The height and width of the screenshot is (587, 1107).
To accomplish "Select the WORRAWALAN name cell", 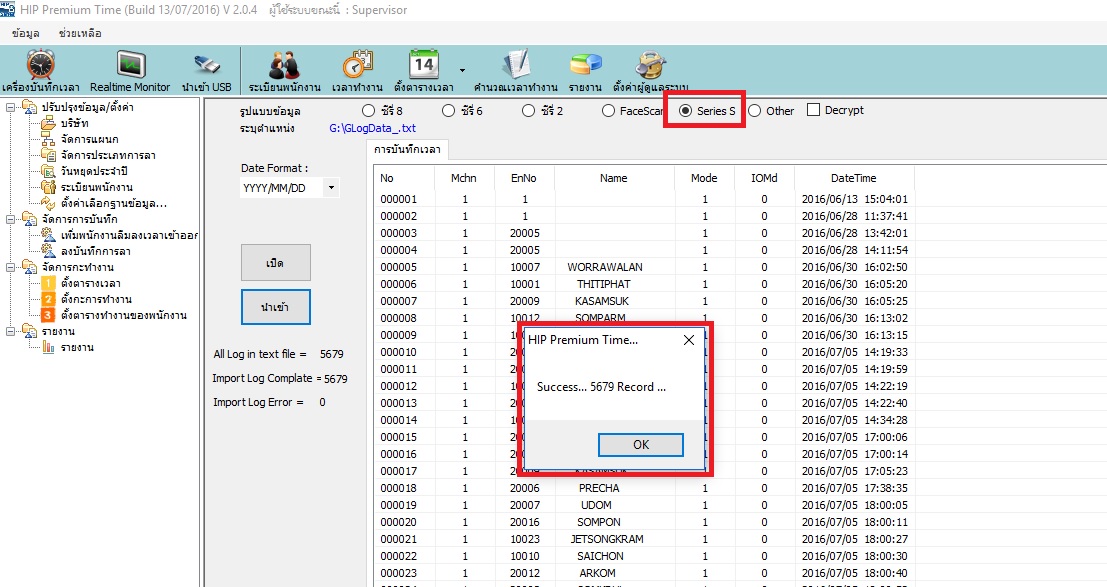I will coord(605,267).
